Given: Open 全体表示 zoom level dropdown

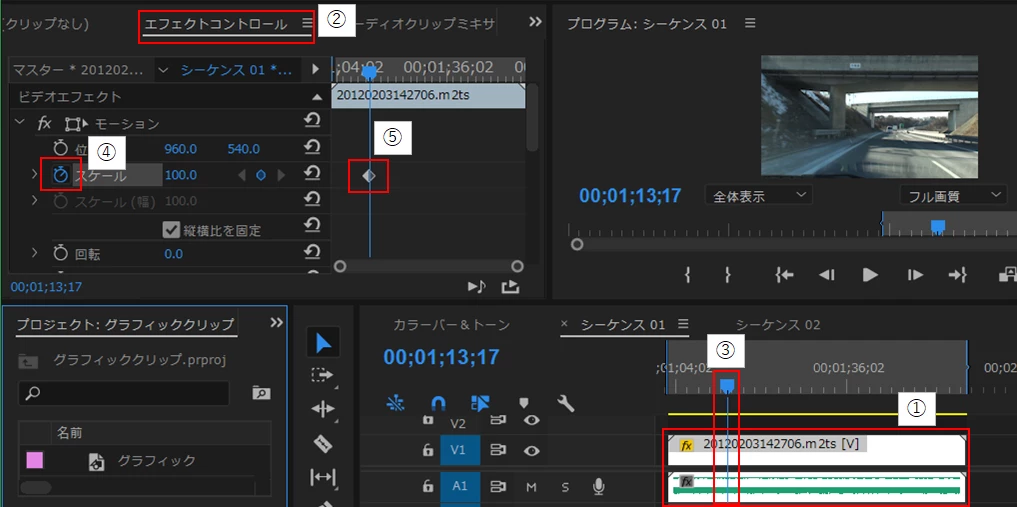Looking at the screenshot, I should coord(759,195).
